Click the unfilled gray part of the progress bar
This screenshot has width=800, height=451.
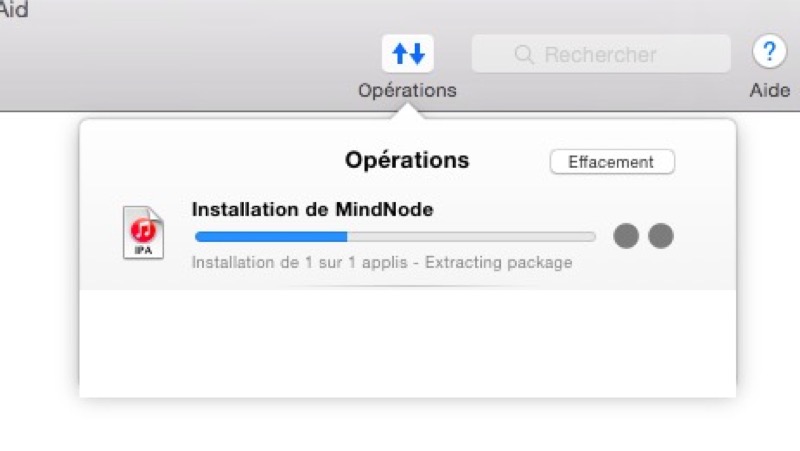coord(470,237)
